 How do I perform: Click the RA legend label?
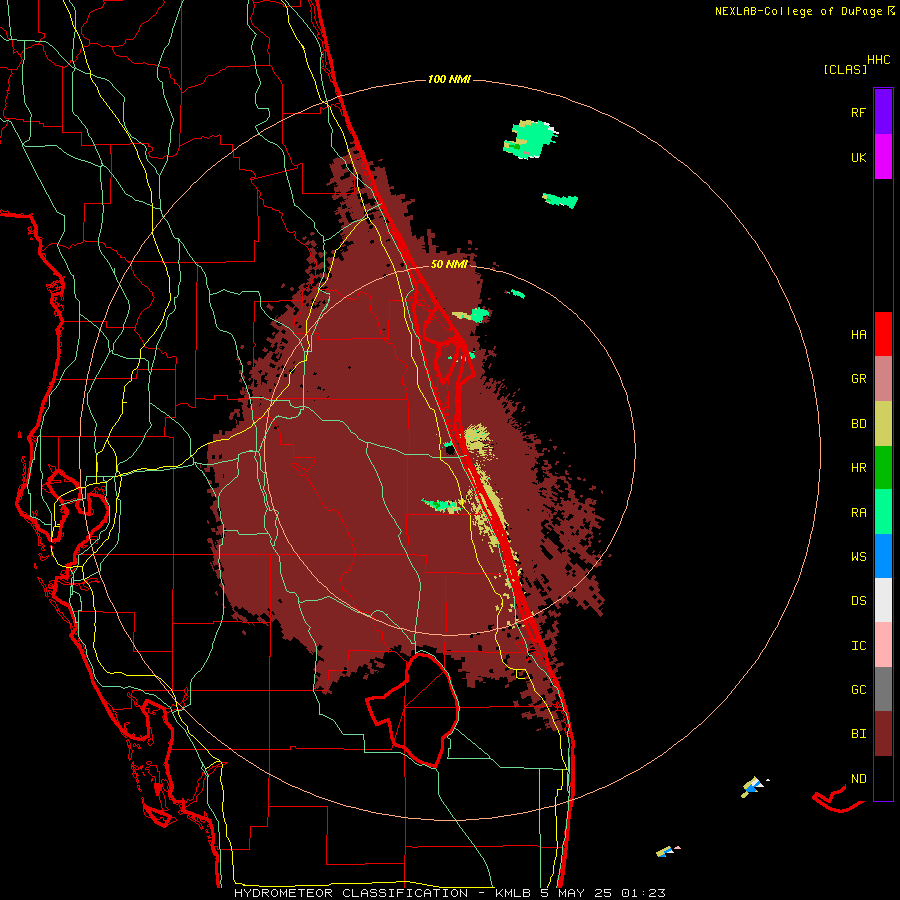click(x=858, y=513)
